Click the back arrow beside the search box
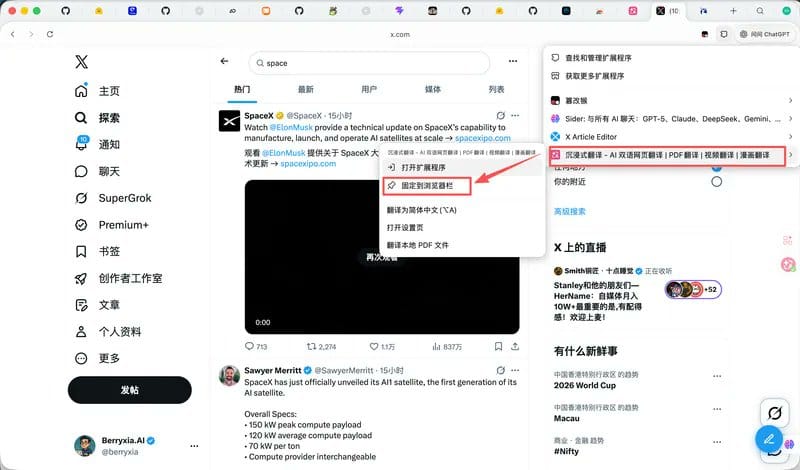This screenshot has width=800, height=470. (224, 61)
